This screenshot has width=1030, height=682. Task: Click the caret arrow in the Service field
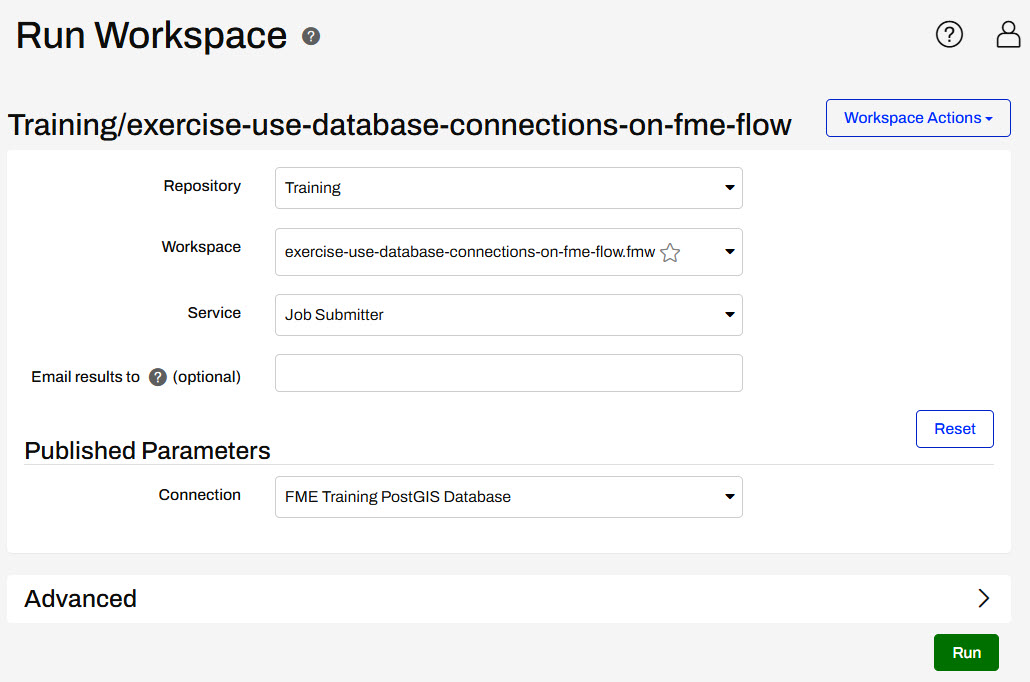pos(729,315)
